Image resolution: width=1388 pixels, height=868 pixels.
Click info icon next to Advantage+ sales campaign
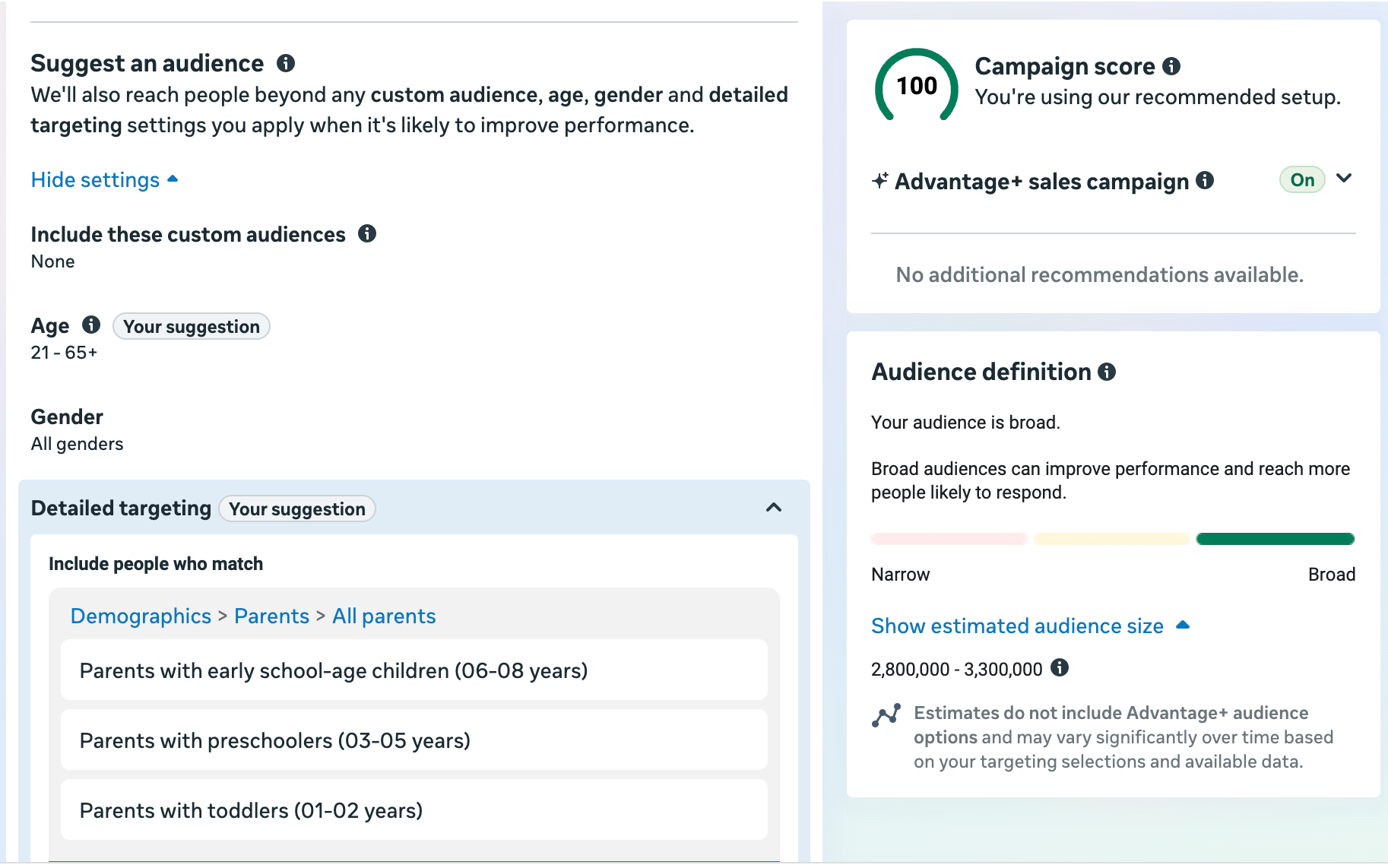click(1205, 181)
